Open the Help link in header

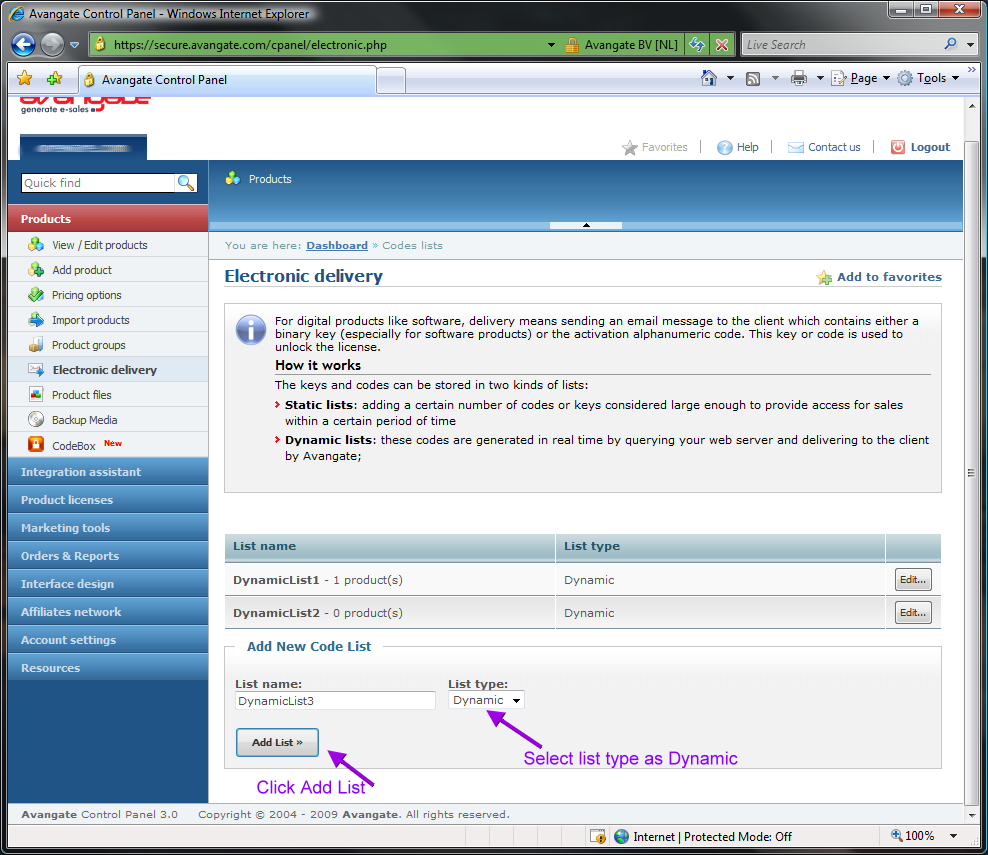[x=738, y=147]
